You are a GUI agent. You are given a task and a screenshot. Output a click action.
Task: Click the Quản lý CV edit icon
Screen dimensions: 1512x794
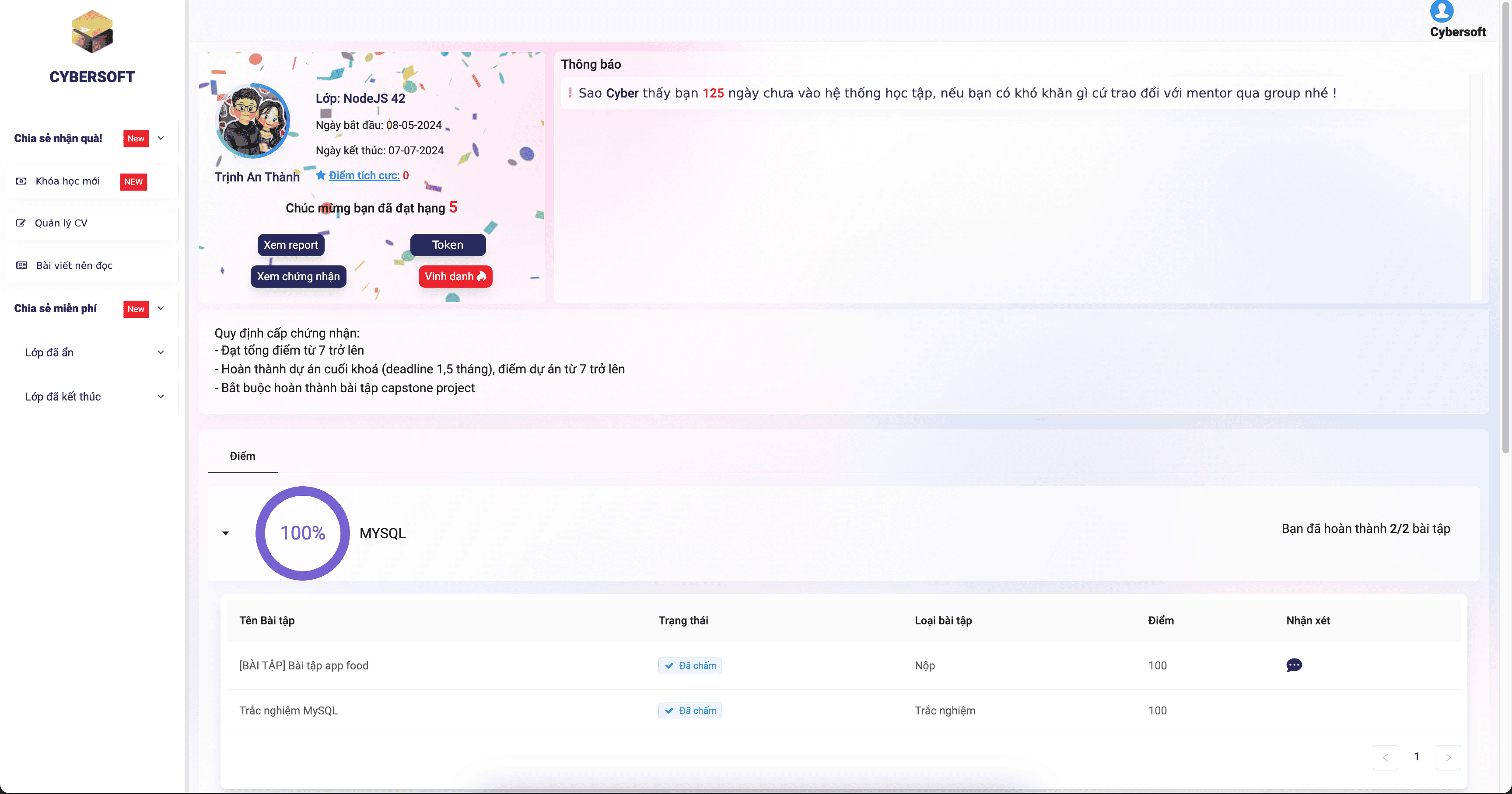pyautogui.click(x=21, y=223)
